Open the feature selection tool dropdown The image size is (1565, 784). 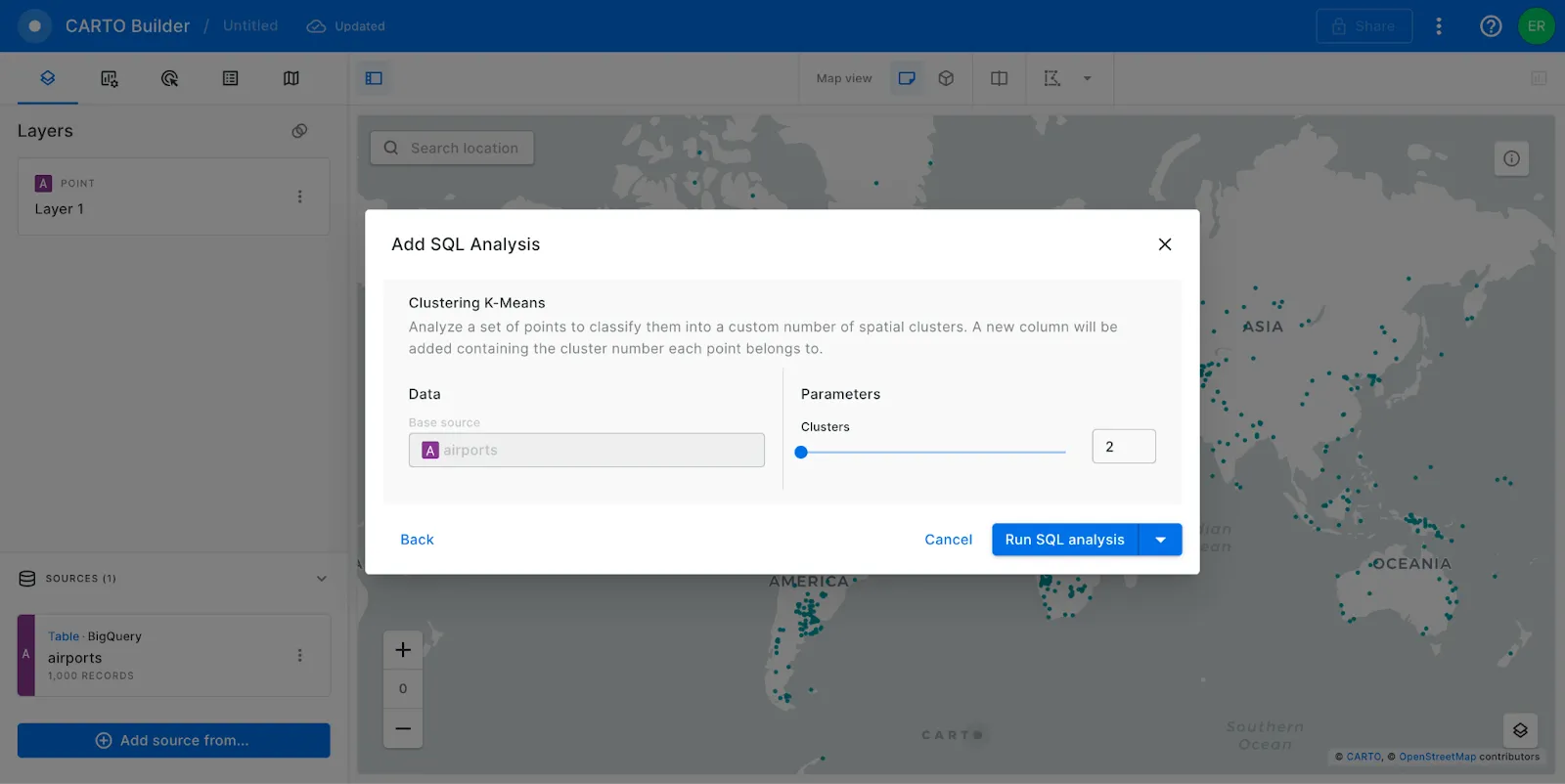[x=1087, y=78]
